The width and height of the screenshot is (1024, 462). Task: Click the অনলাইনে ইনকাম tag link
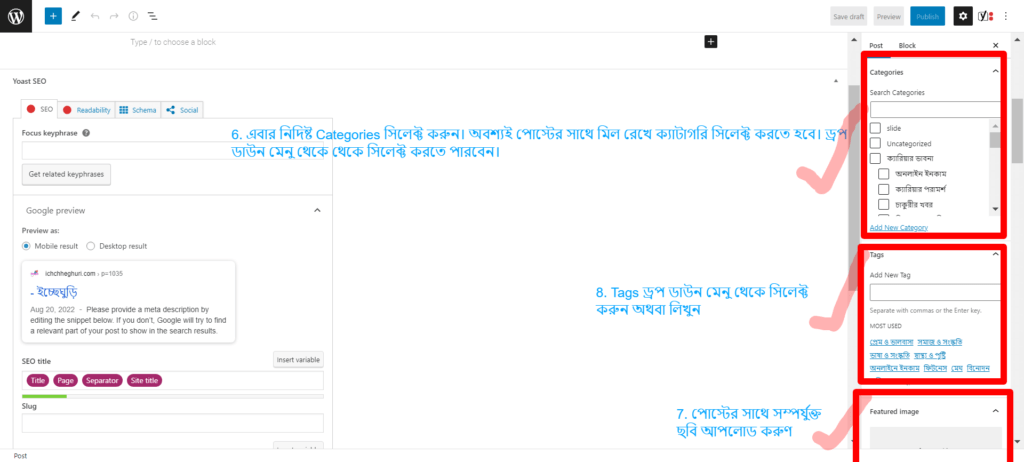click(894, 369)
